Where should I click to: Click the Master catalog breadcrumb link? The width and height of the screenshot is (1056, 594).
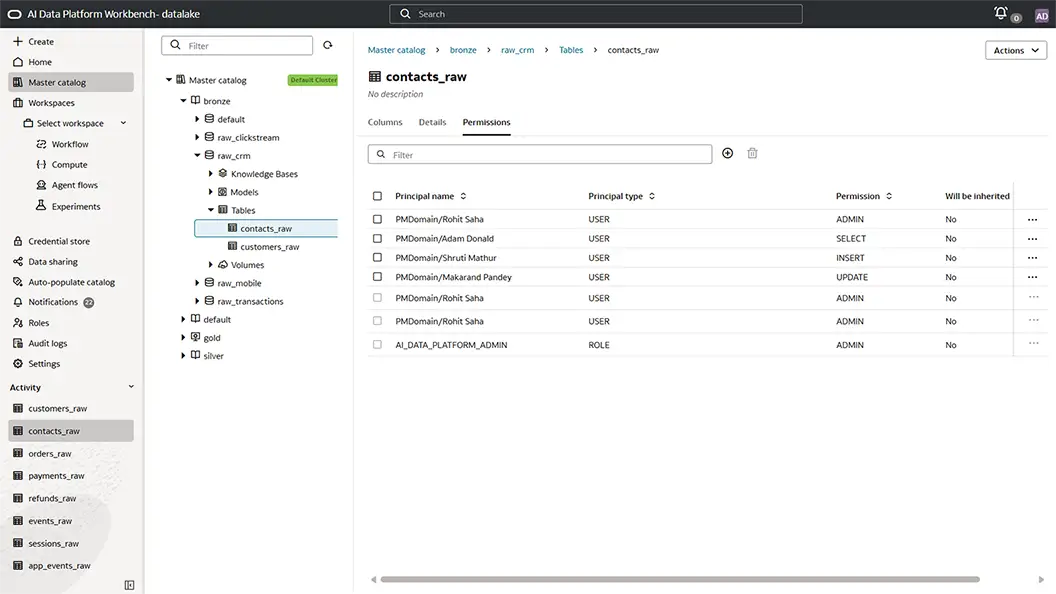(396, 50)
